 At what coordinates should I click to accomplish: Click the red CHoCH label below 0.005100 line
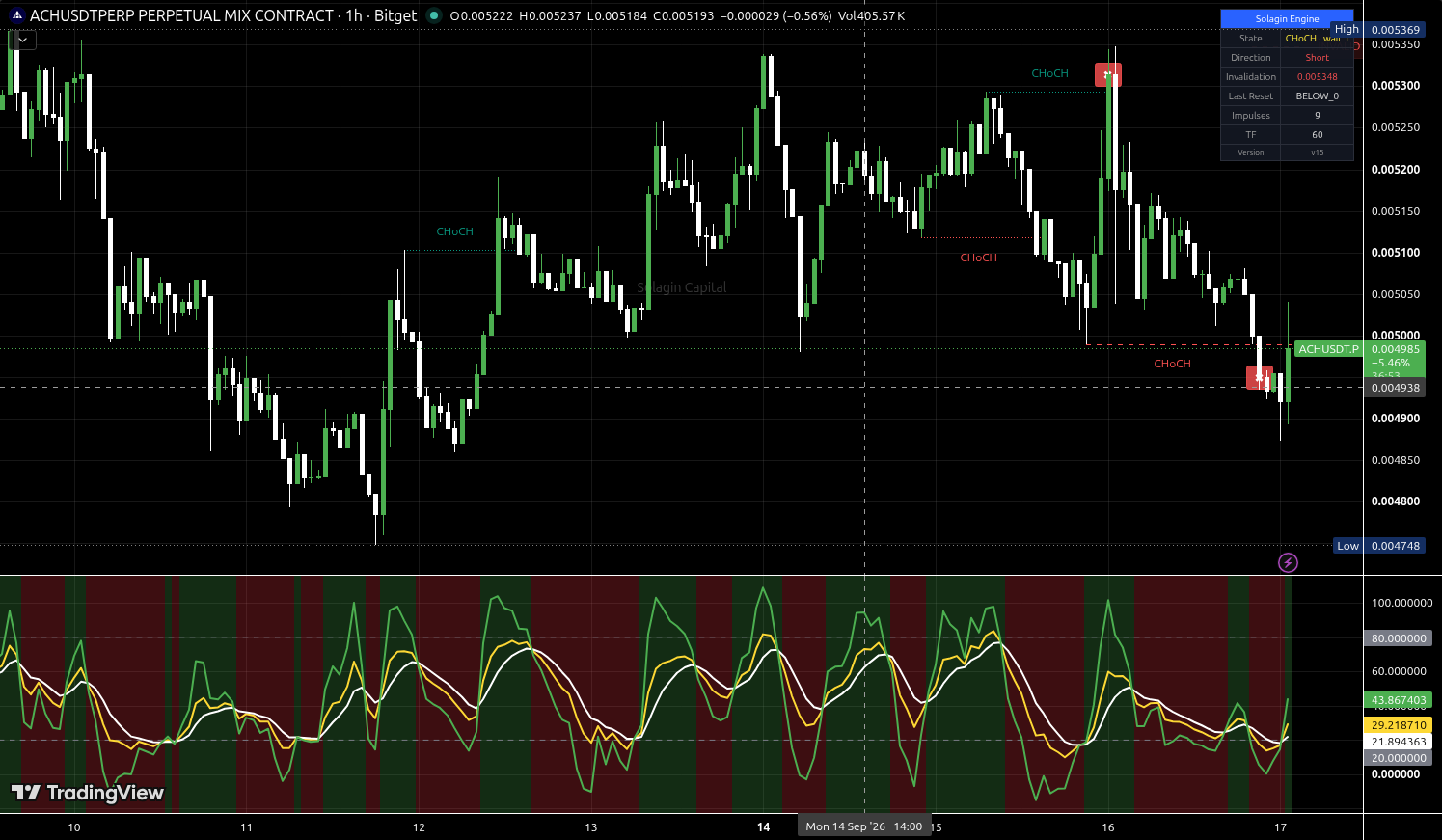pyautogui.click(x=978, y=257)
